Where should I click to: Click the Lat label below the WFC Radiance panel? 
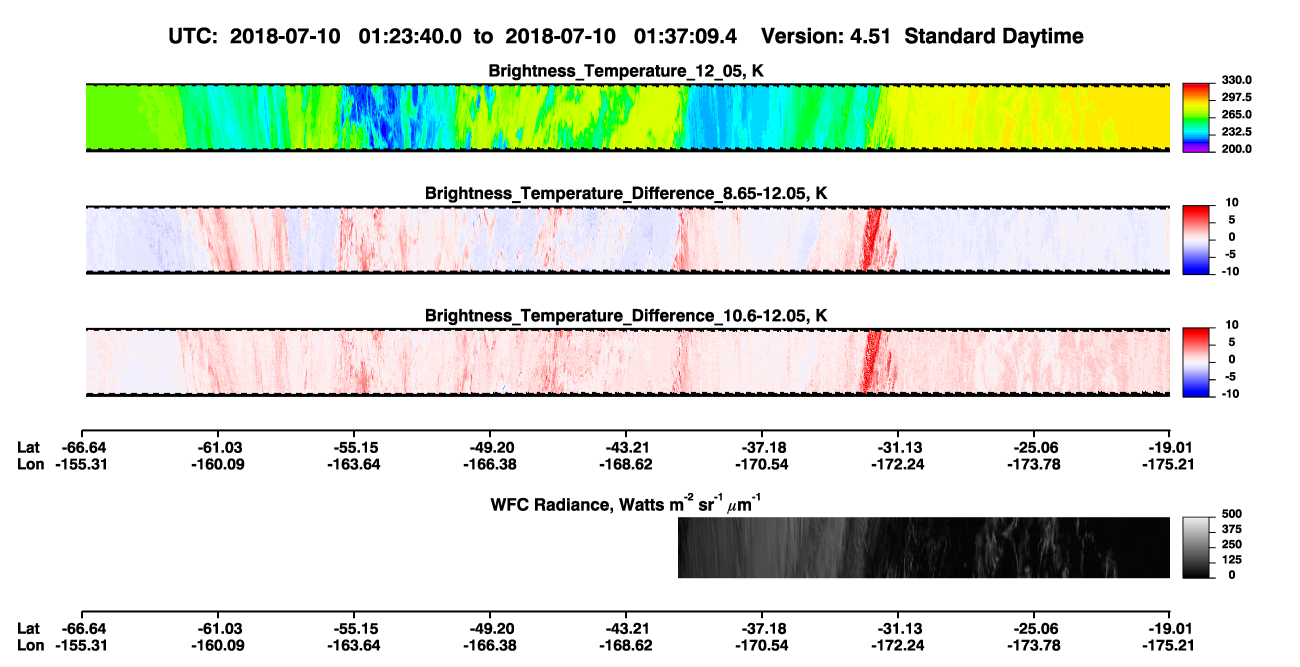click(x=29, y=628)
